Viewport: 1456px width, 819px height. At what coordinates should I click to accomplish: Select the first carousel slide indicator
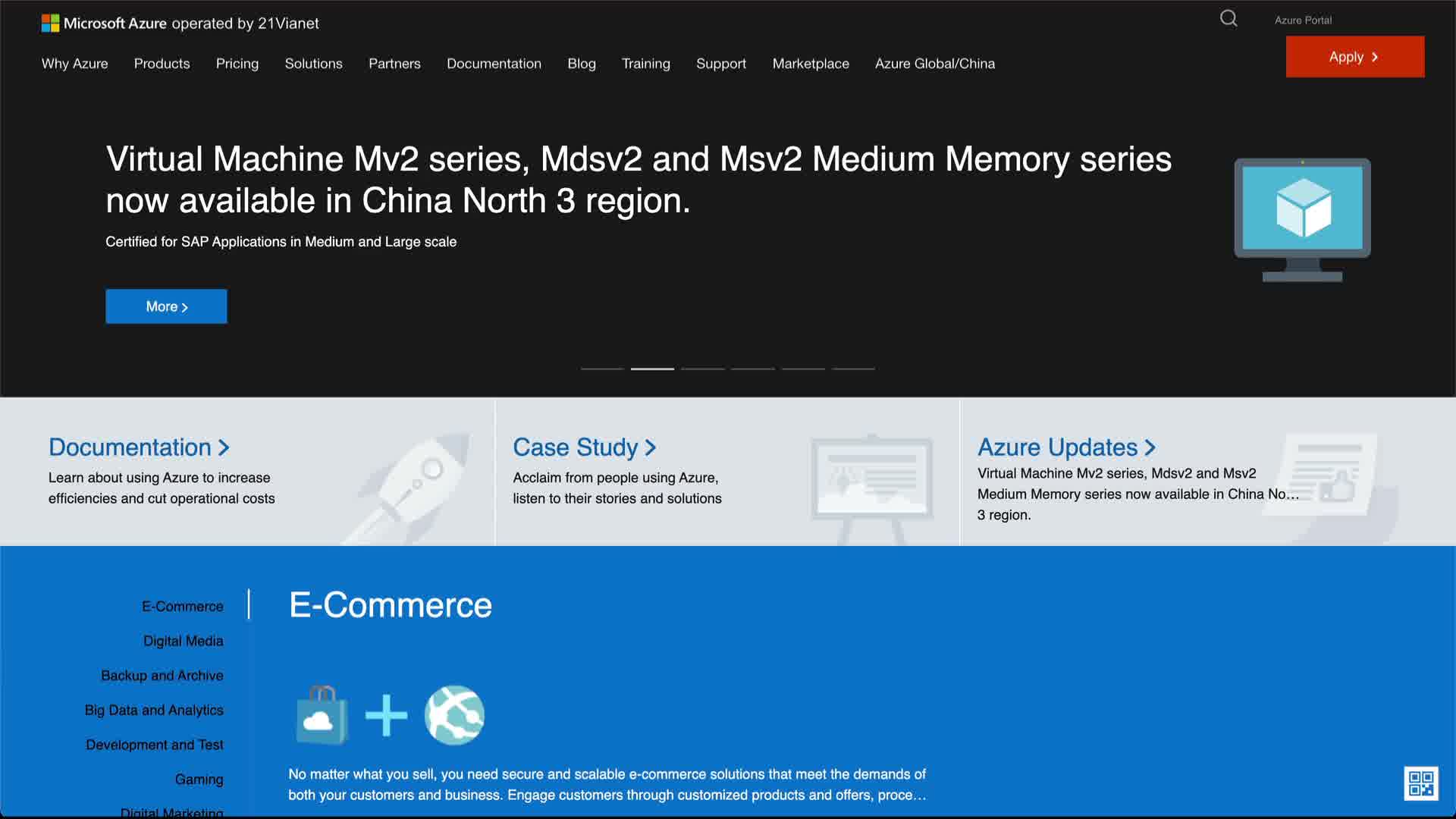point(602,369)
